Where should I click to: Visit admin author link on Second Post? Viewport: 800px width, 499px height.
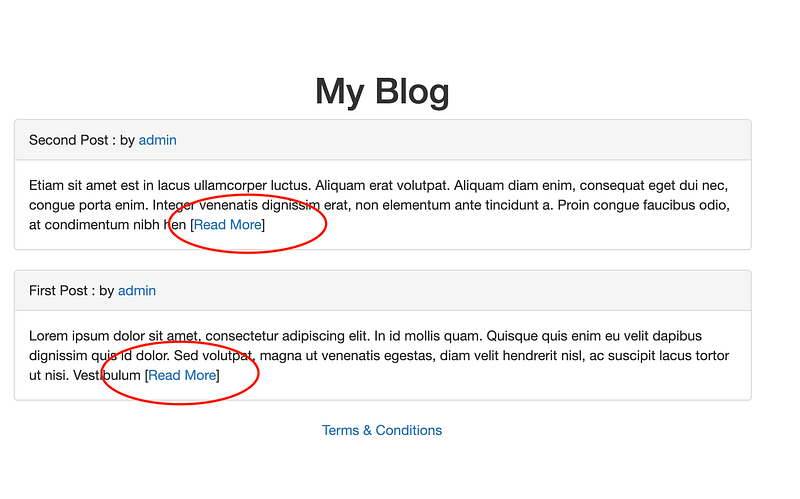pyautogui.click(x=158, y=140)
